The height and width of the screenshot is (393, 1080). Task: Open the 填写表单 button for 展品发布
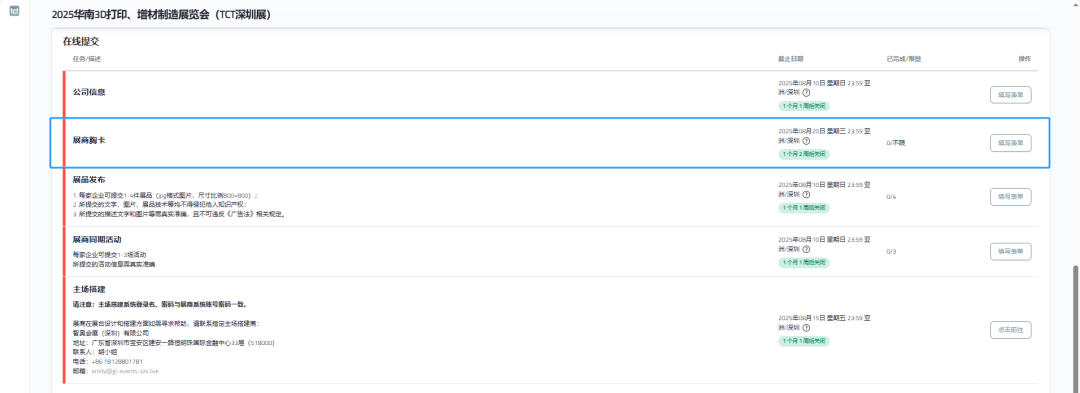click(x=1010, y=197)
